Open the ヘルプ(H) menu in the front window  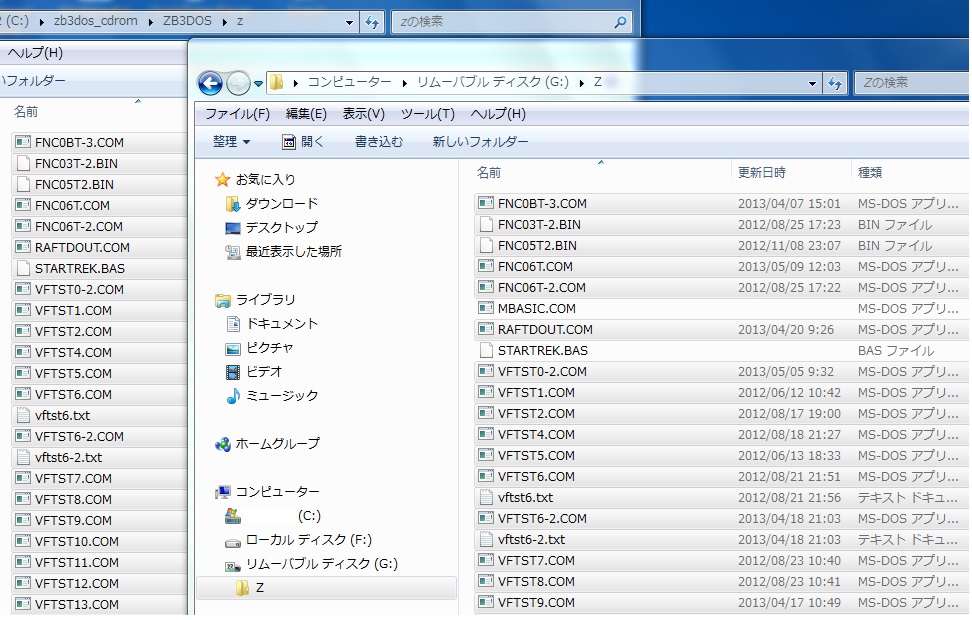498,114
